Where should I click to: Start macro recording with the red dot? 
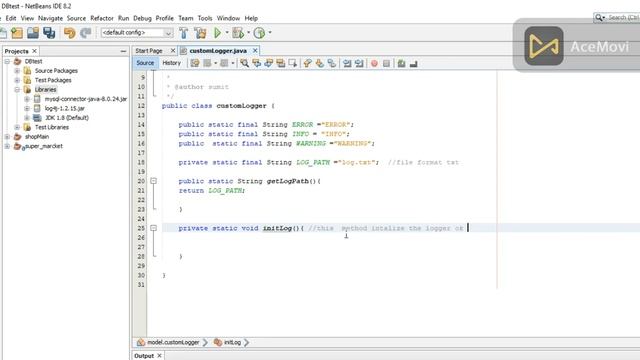click(x=374, y=63)
